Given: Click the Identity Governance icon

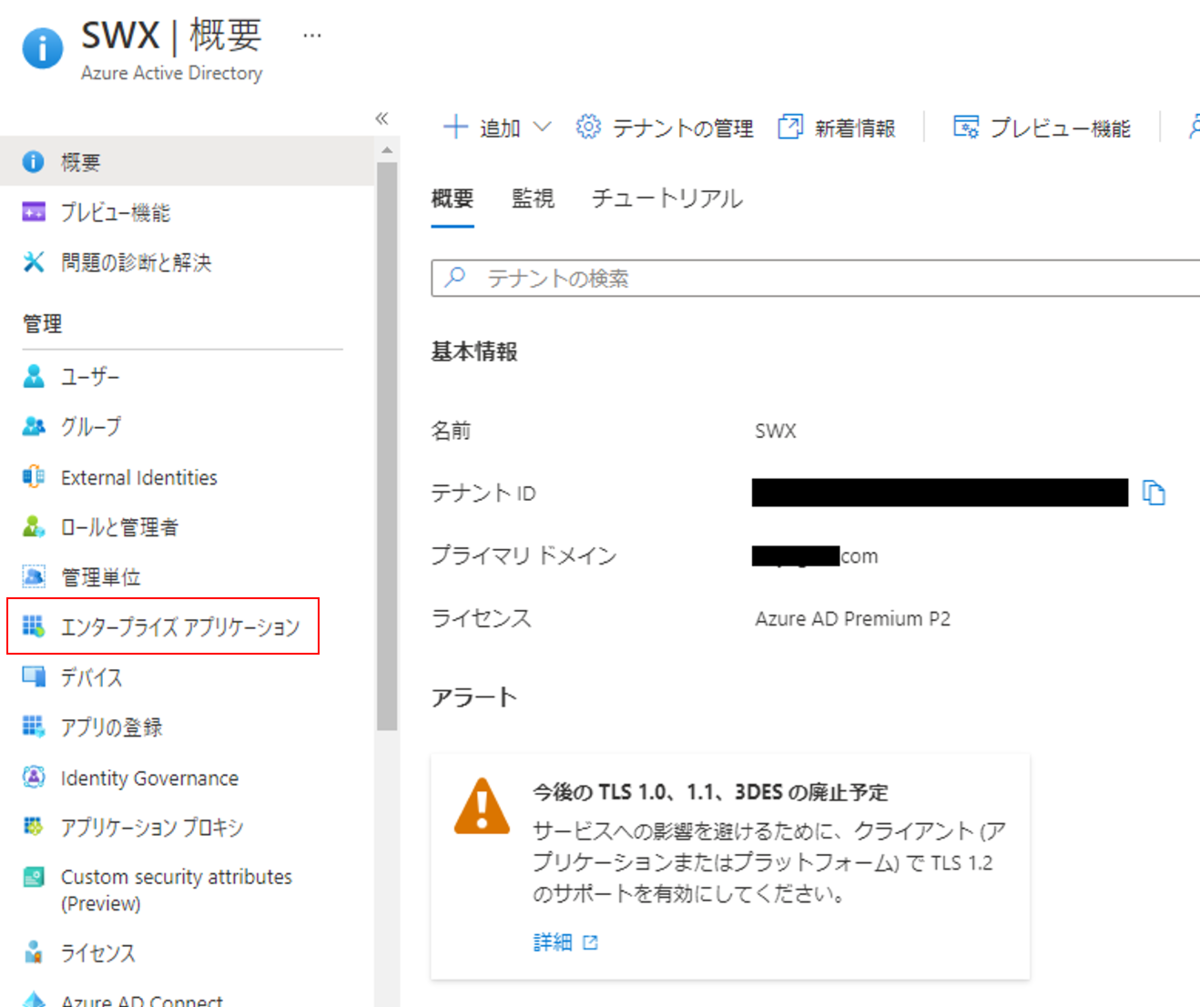Looking at the screenshot, I should (34, 777).
